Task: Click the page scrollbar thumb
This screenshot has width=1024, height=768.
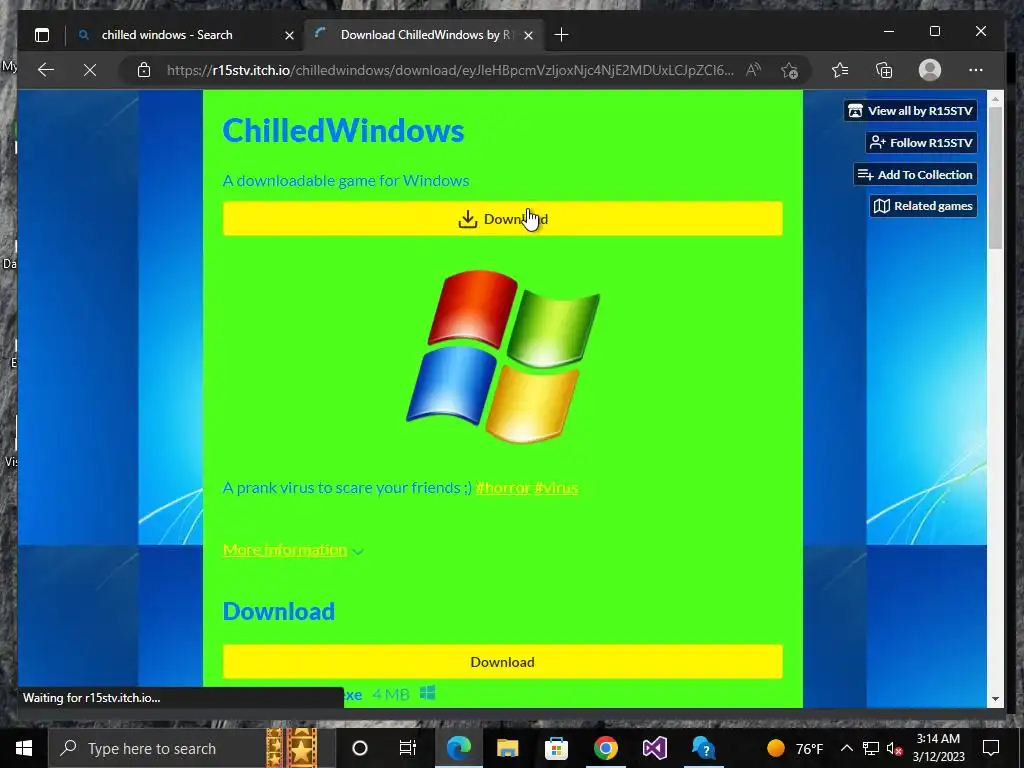Action: click(x=995, y=178)
